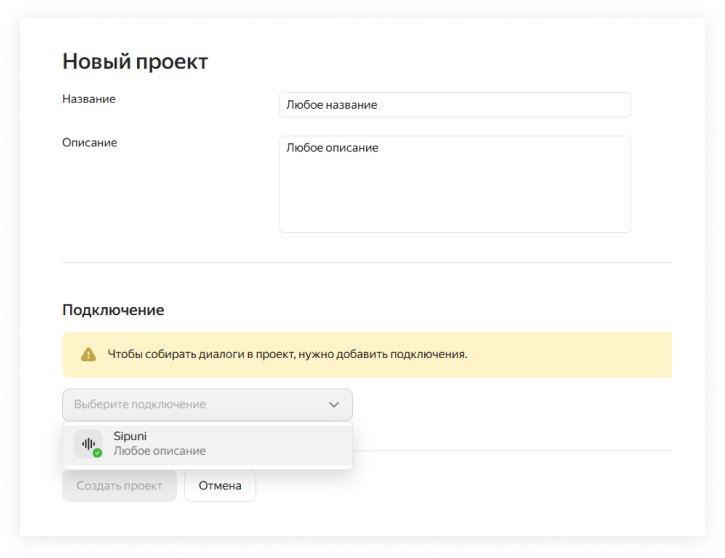Screen dimensions: 725x558
Task: Click the yellow warning triangle icon
Action: click(x=88, y=355)
